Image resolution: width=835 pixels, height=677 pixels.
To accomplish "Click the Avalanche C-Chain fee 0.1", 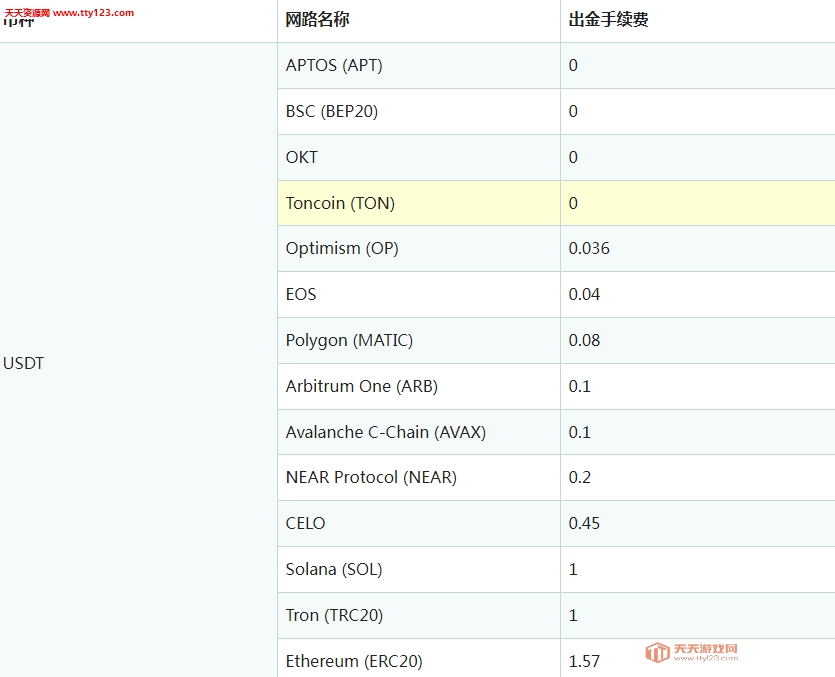I will coord(579,432).
